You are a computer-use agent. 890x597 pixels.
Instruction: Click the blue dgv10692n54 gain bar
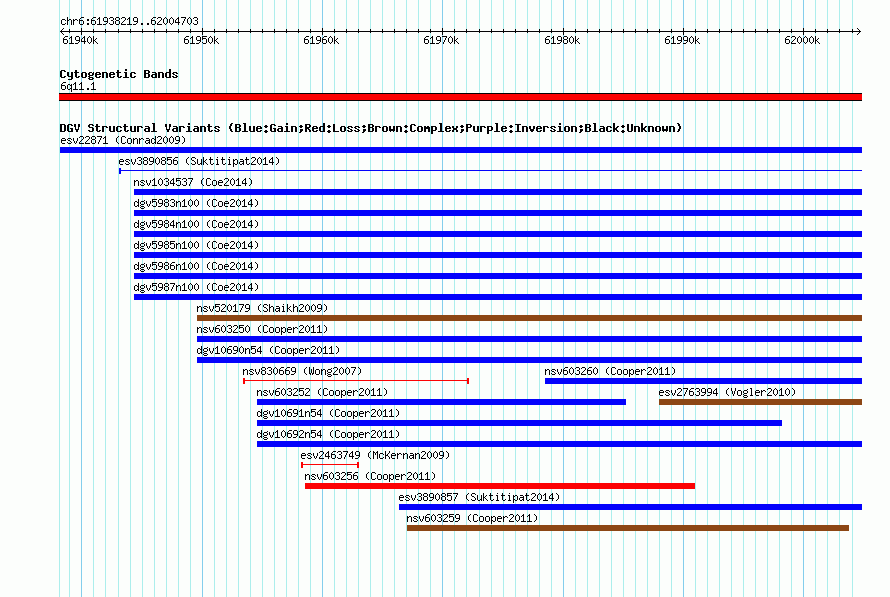point(560,444)
